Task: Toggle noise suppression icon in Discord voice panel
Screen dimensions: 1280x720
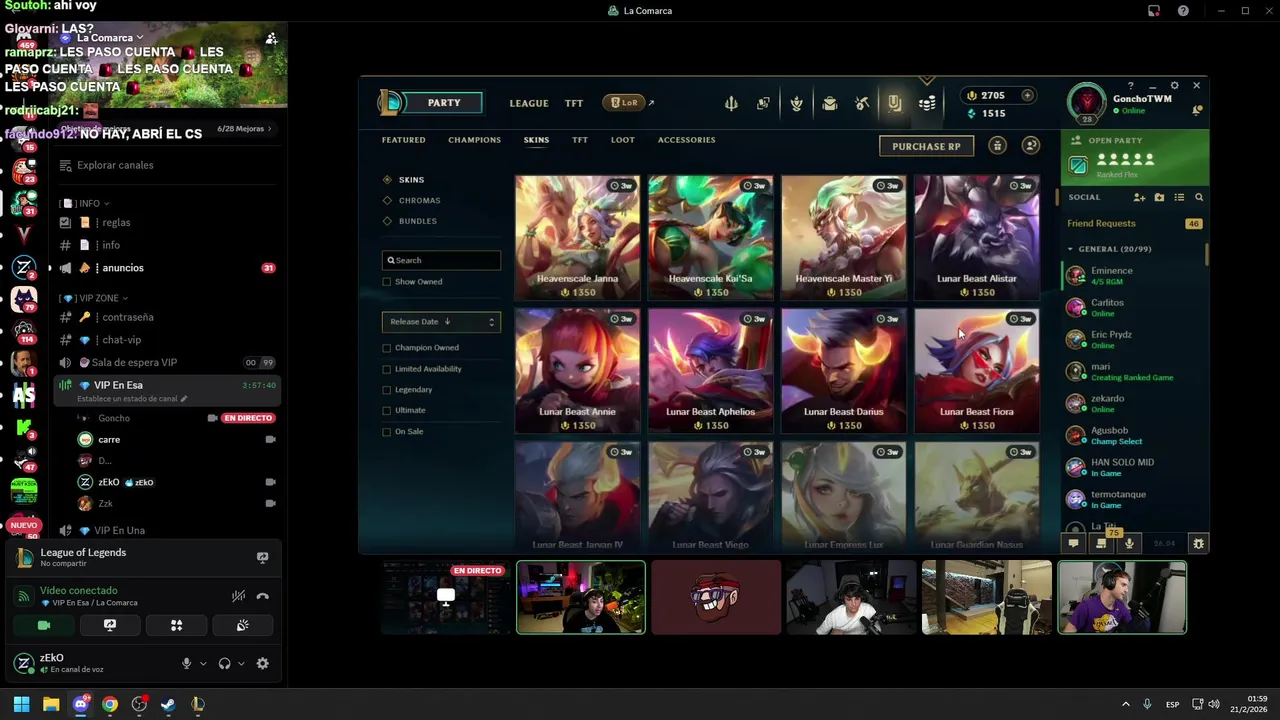Action: coord(238,596)
